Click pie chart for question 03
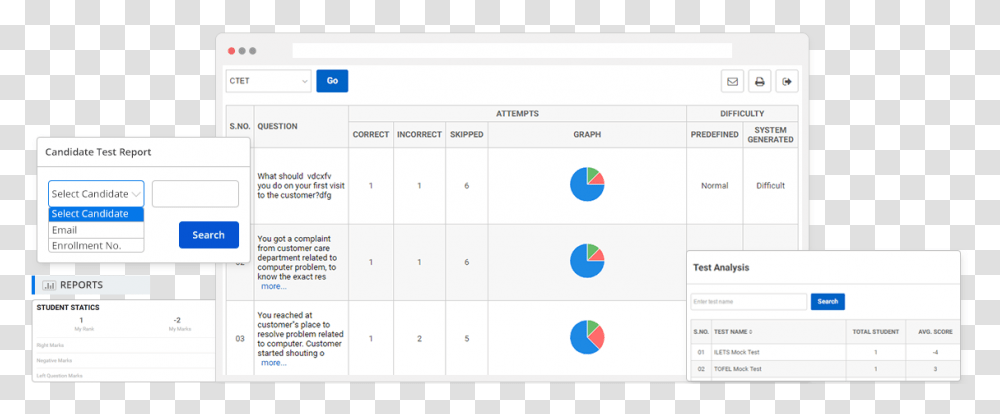The image size is (1000, 414). point(587,337)
